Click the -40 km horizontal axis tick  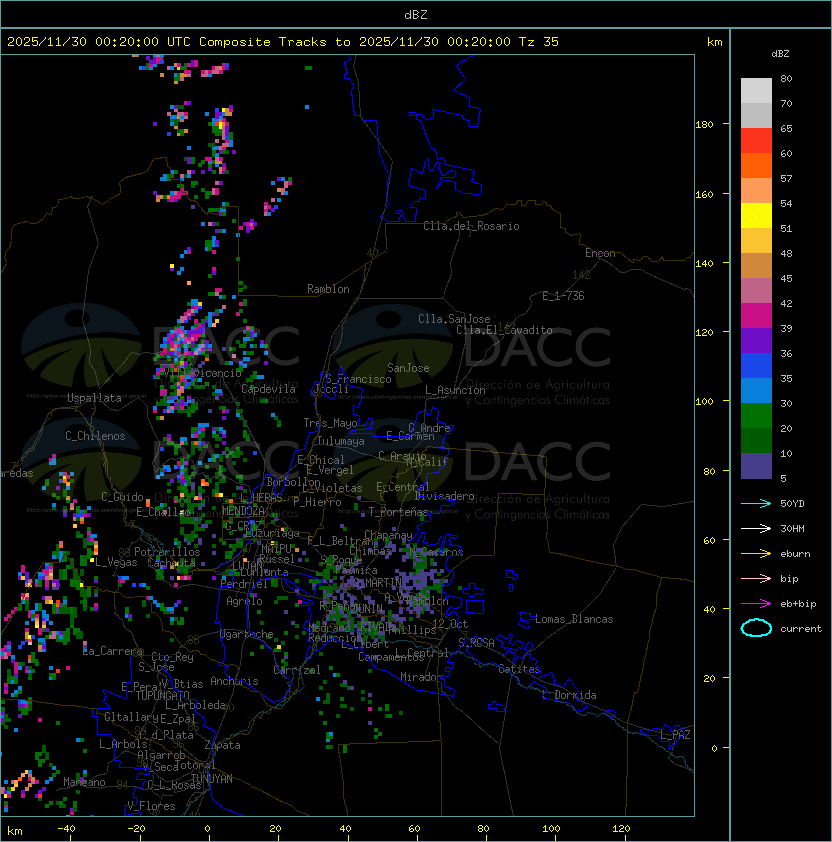click(66, 829)
